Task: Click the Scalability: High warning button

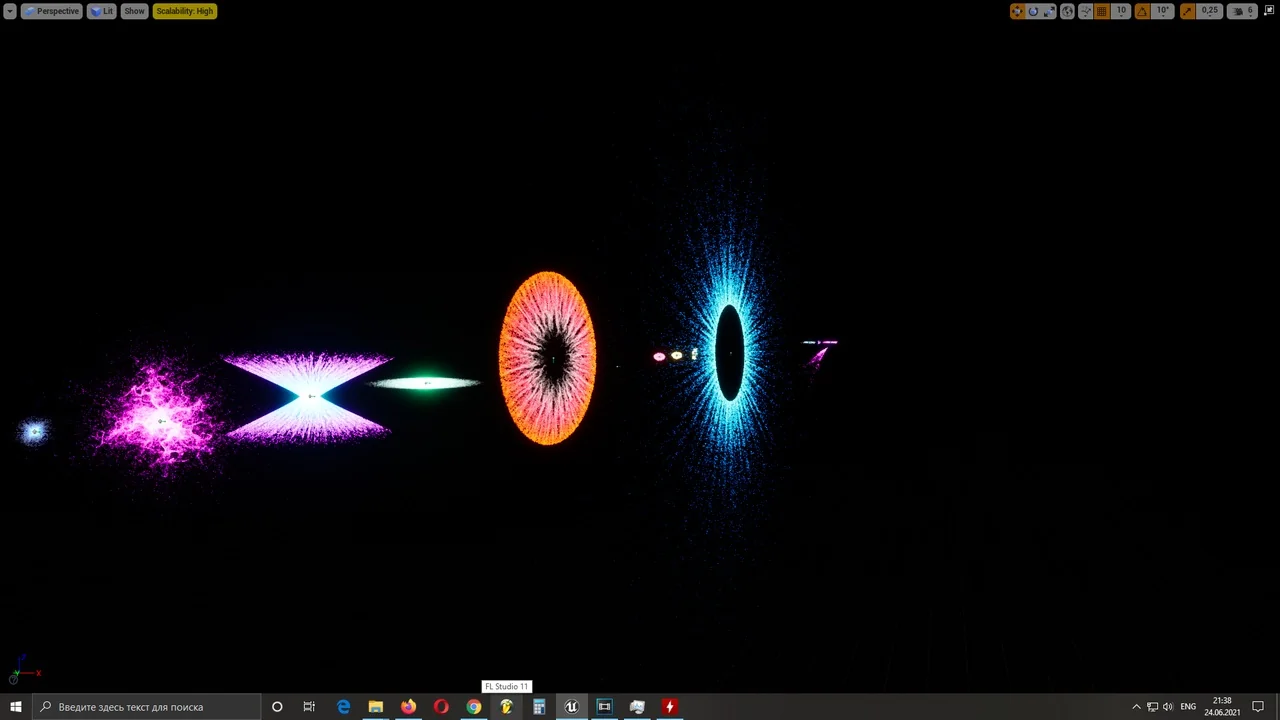Action: pyautogui.click(x=185, y=11)
